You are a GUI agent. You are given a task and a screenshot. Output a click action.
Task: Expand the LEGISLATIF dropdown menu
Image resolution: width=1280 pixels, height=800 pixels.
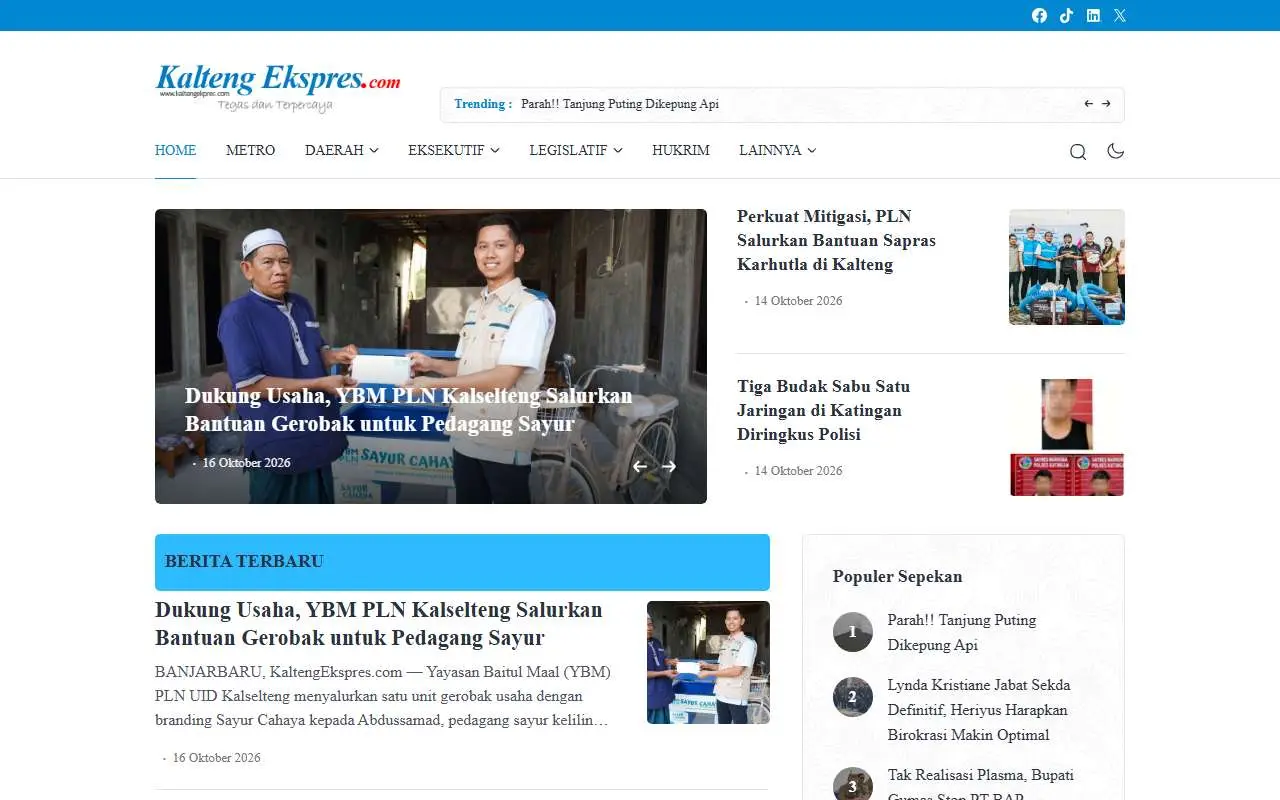tap(576, 150)
